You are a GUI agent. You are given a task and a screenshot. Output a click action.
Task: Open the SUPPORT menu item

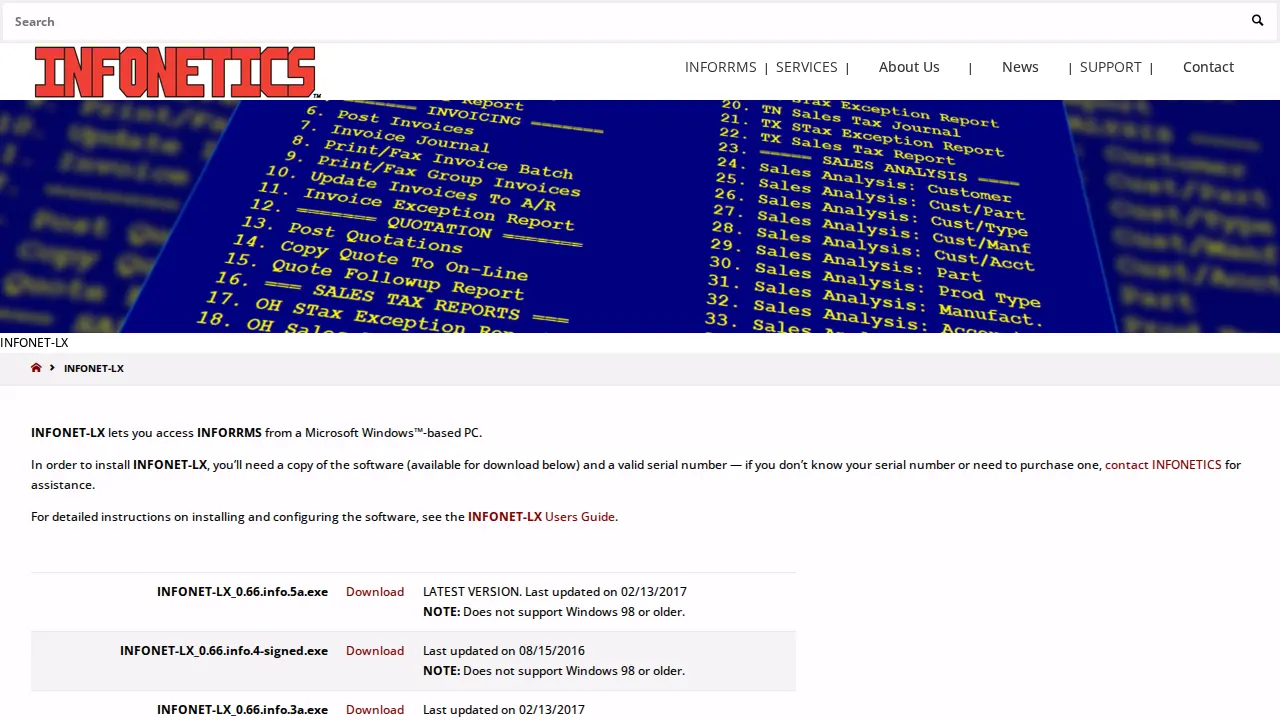1110,67
